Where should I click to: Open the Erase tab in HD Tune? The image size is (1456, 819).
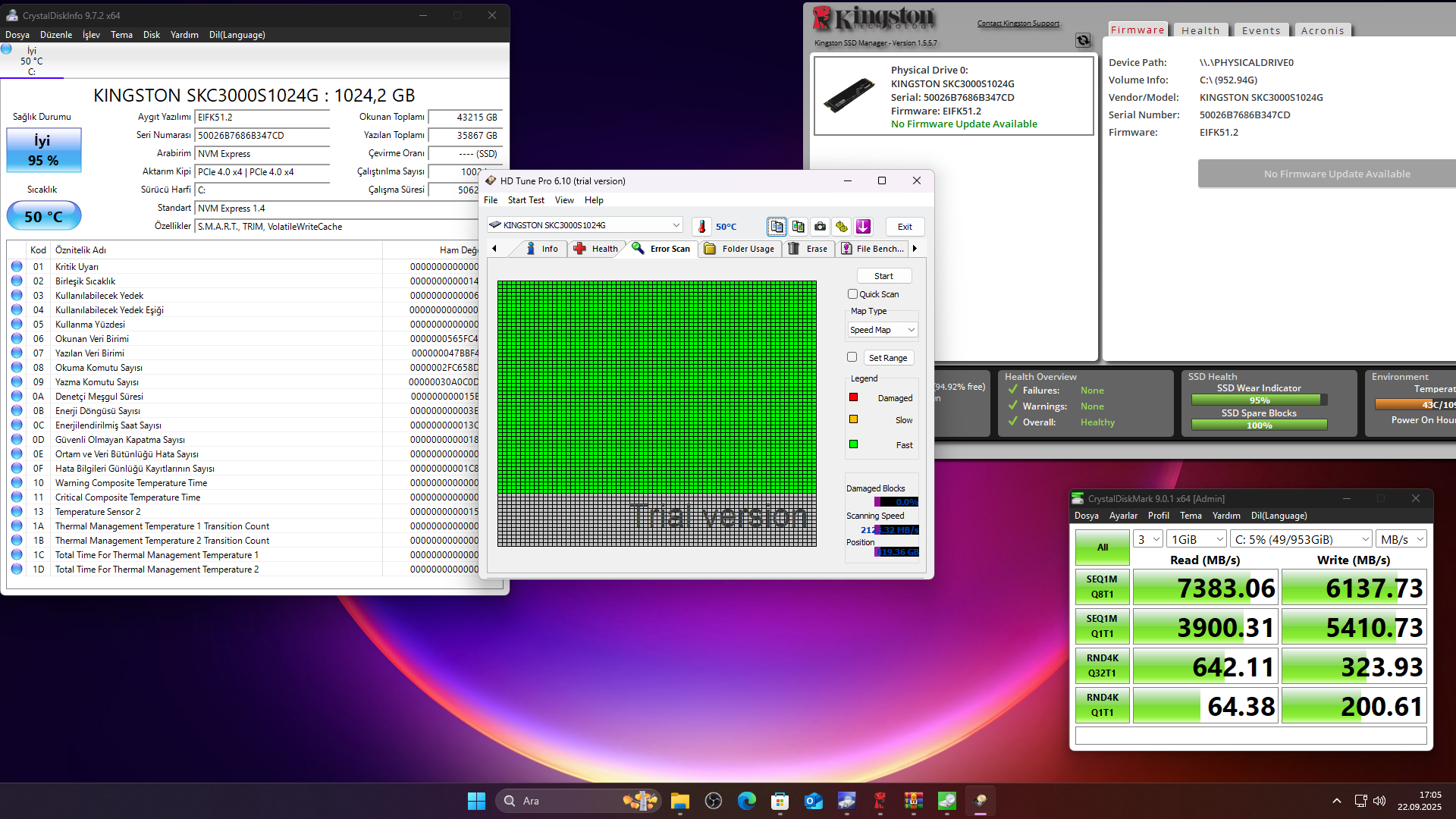(x=808, y=249)
